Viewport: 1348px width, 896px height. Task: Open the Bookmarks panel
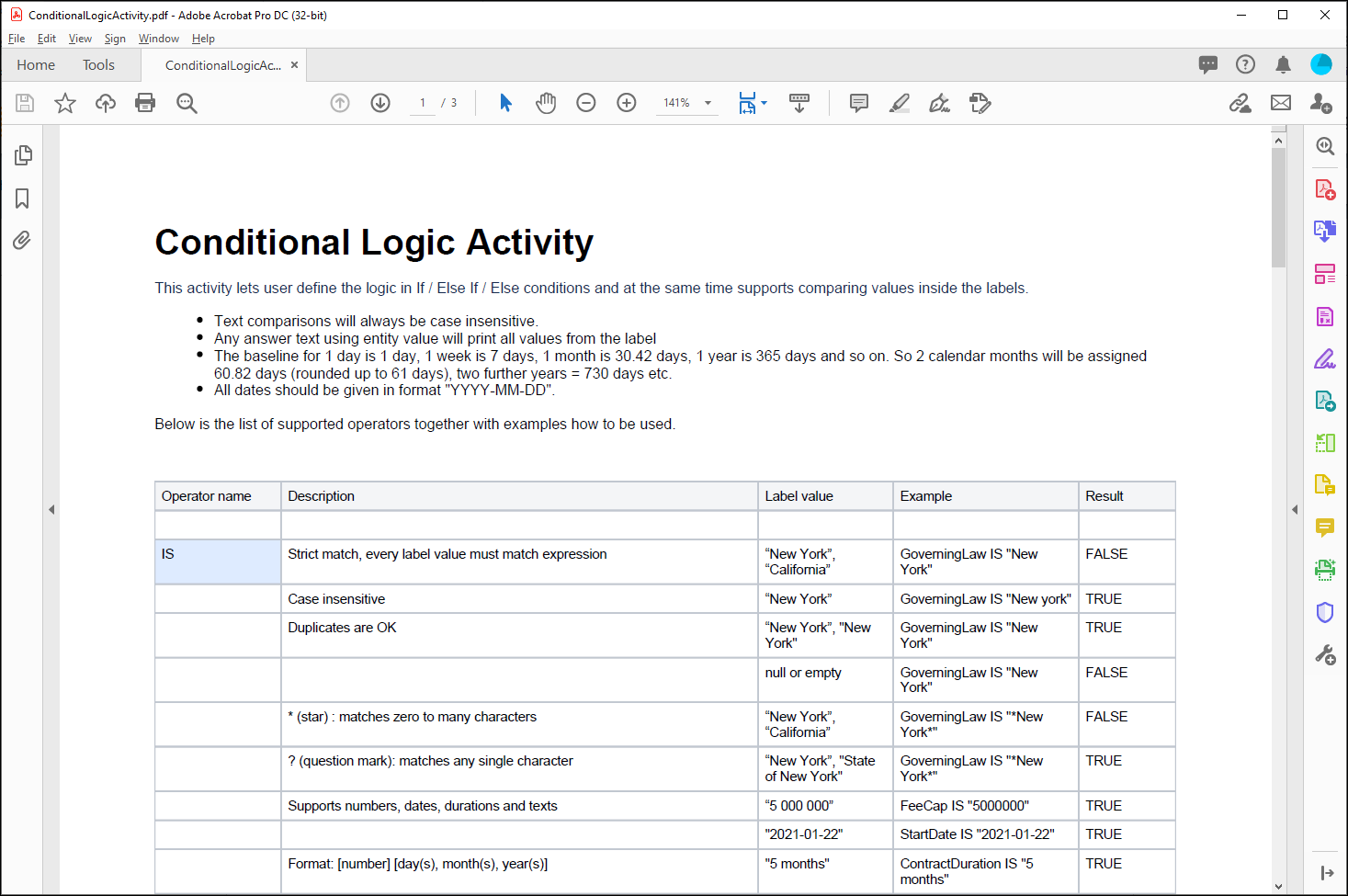[x=22, y=198]
